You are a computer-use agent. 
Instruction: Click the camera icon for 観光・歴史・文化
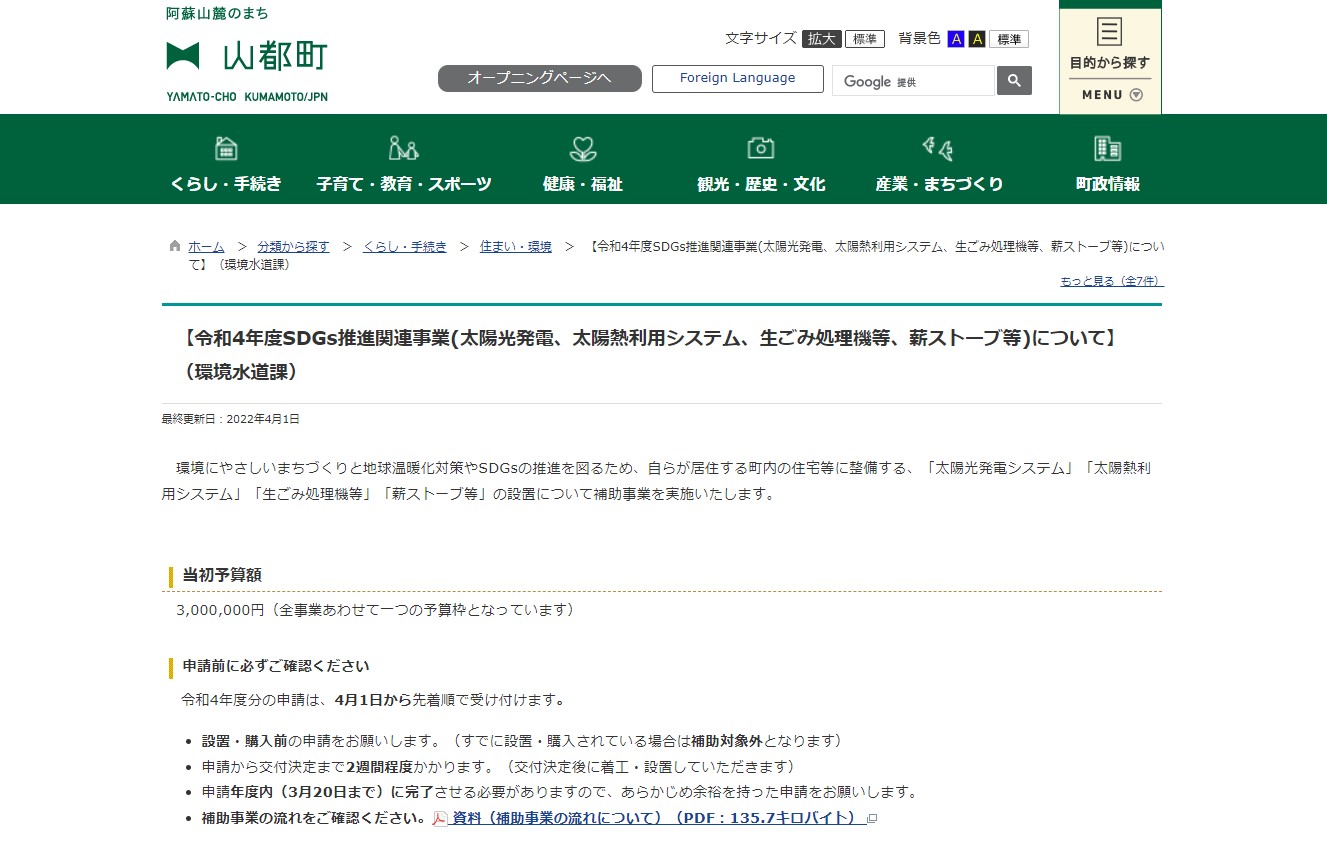click(x=760, y=148)
